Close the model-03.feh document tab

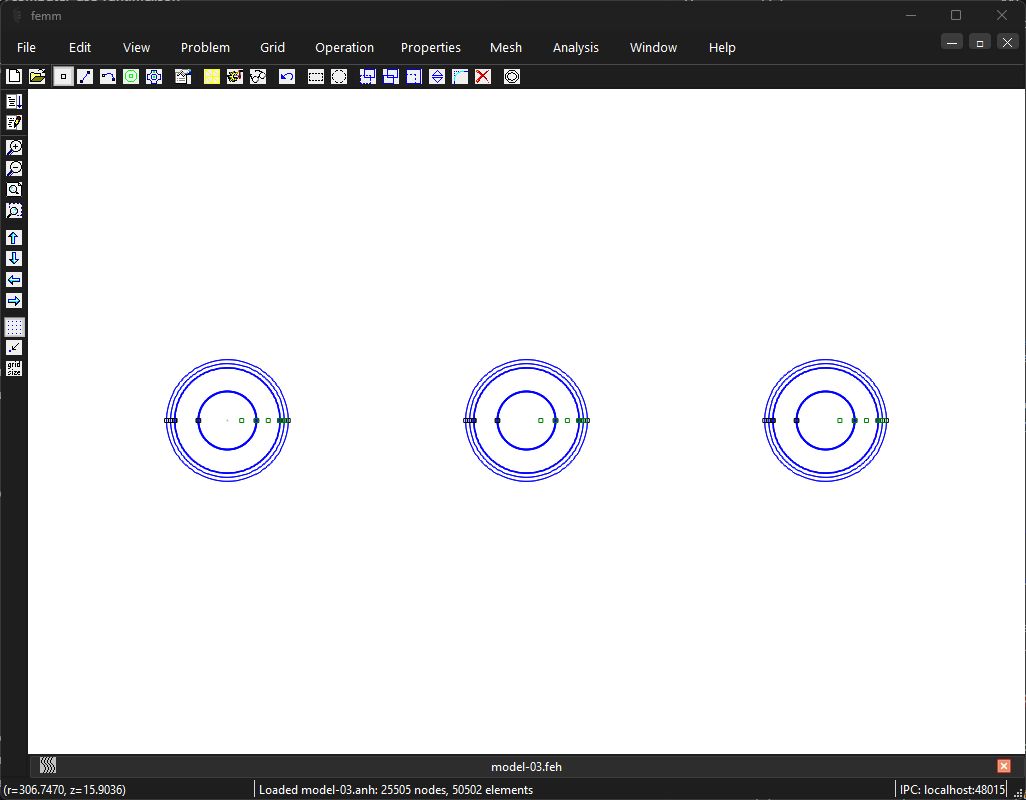pyautogui.click(x=1004, y=766)
